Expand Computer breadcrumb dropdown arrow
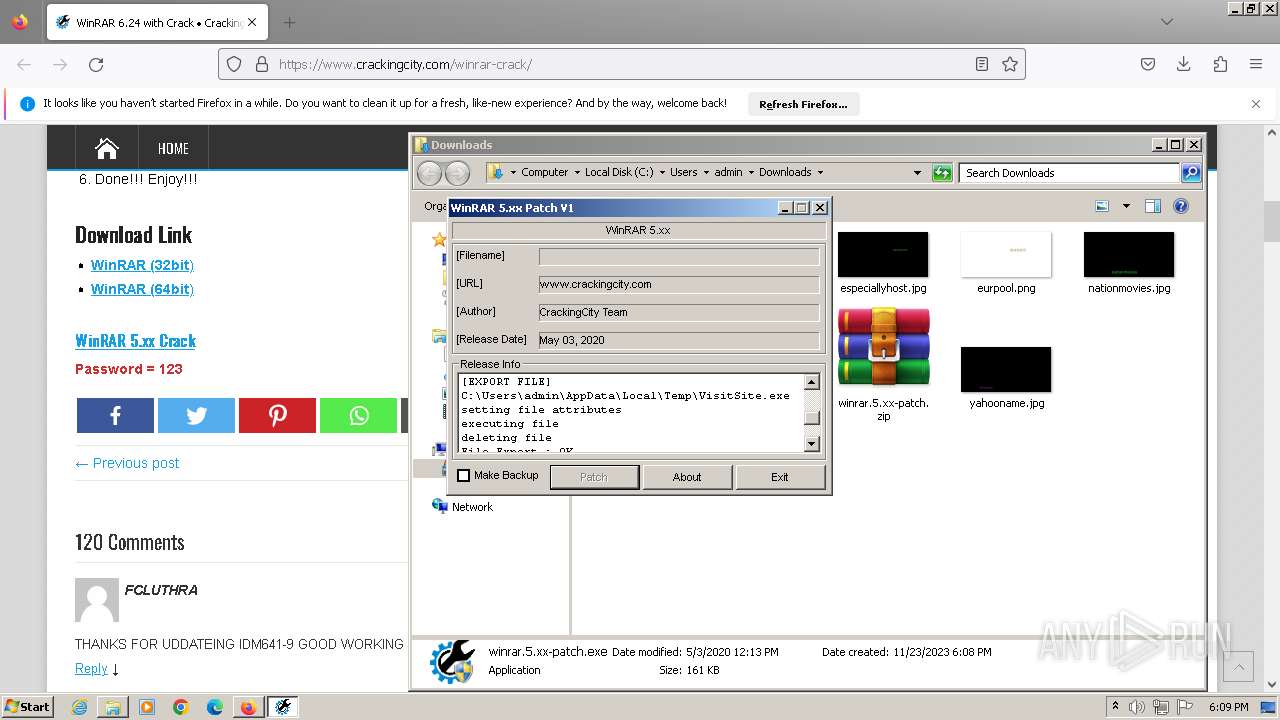The width and height of the screenshot is (1280, 720). [577, 172]
